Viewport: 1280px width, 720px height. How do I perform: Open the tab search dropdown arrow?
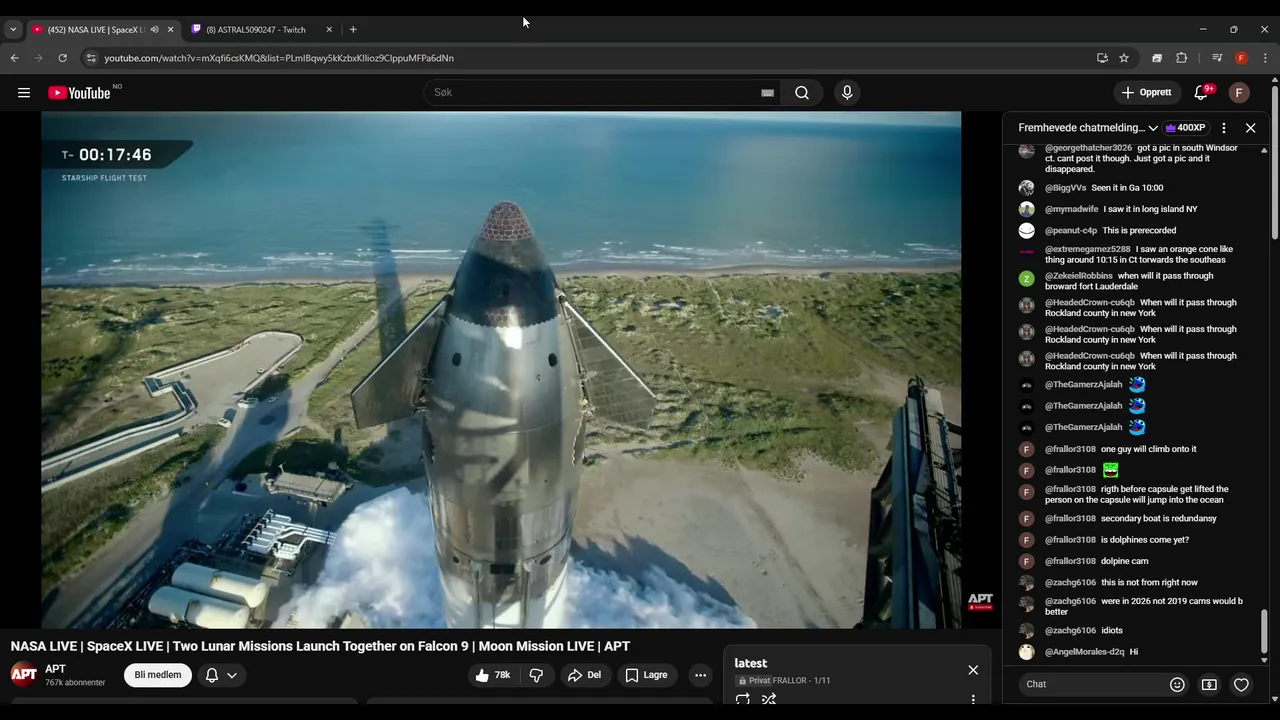(13, 30)
